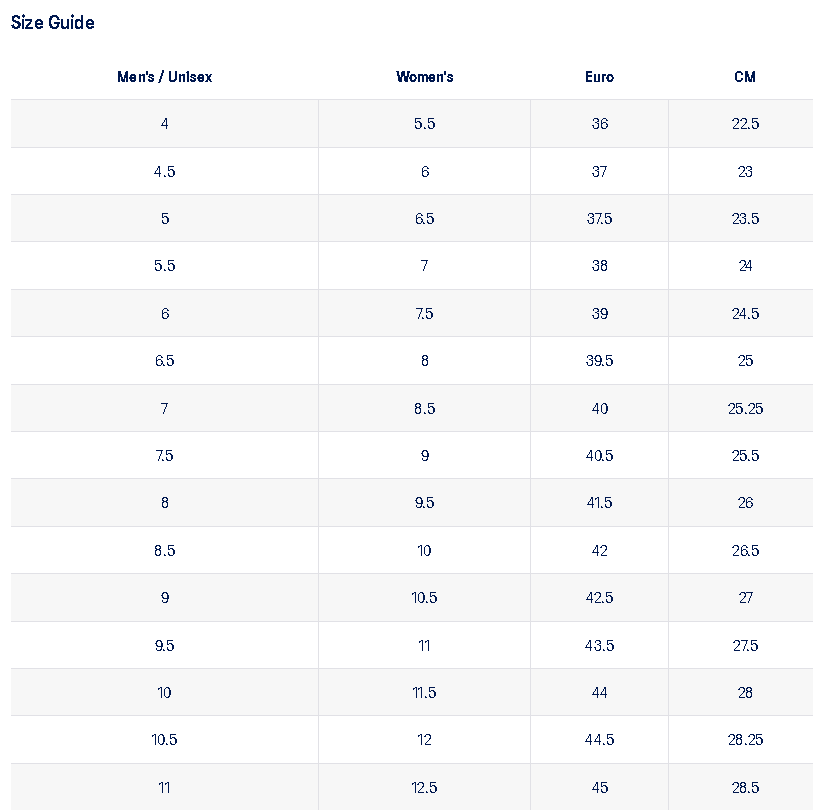
Task: Select the 23.5 CM cell
Action: [x=745, y=219]
